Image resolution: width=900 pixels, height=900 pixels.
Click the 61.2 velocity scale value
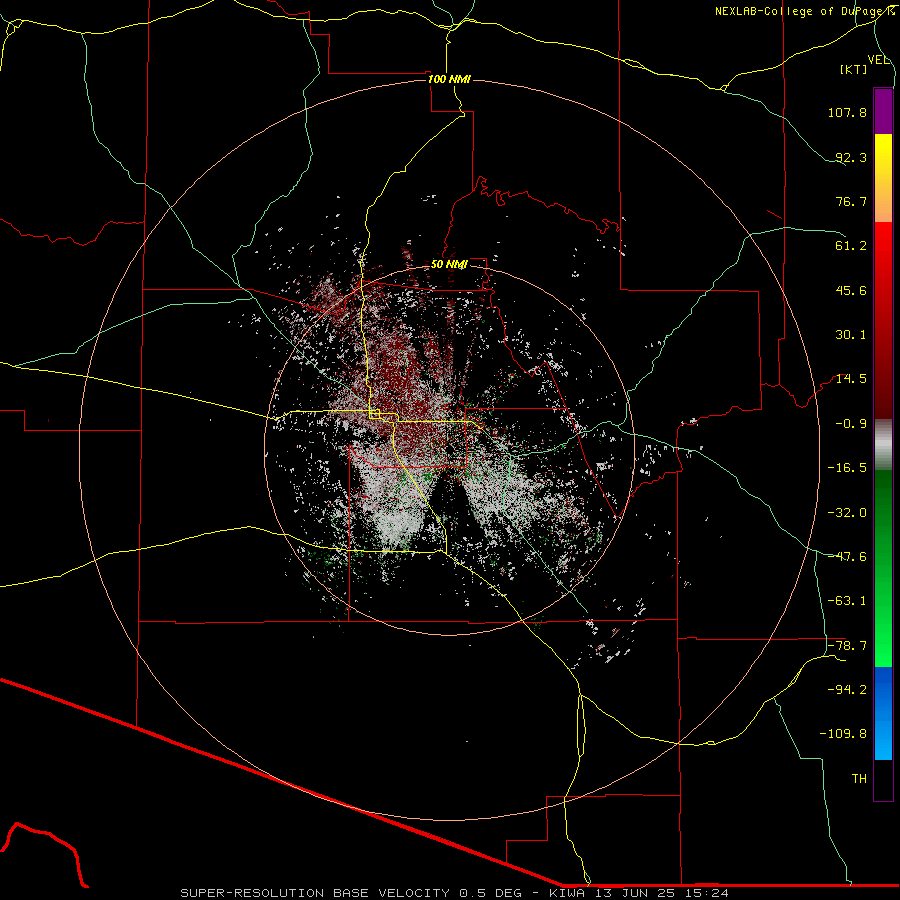851,246
